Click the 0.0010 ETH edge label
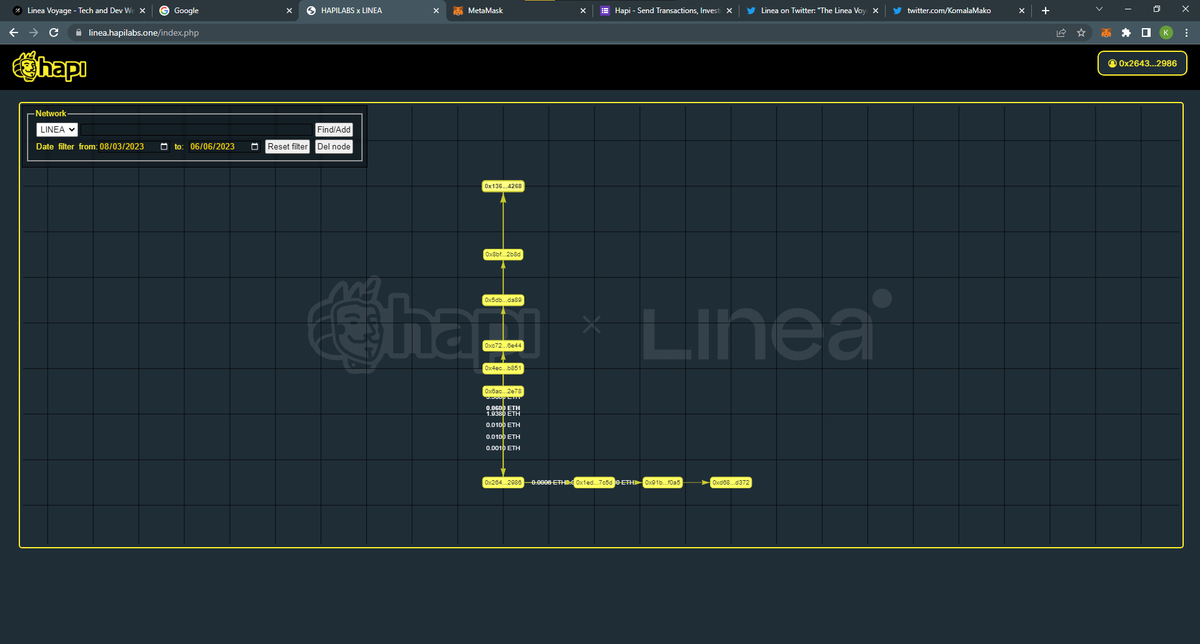 click(x=503, y=448)
